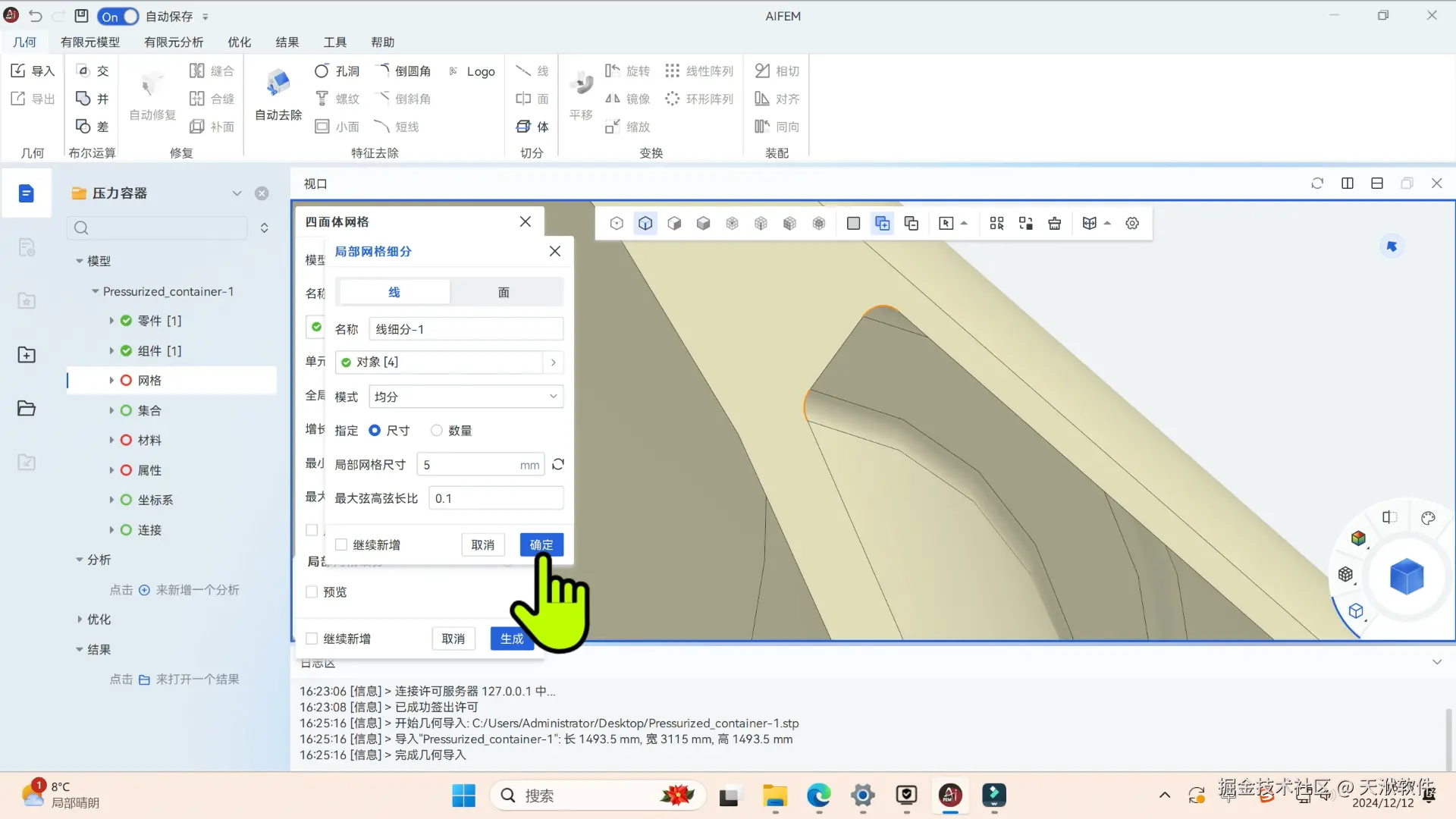Image resolution: width=1456 pixels, height=819 pixels.
Task: Click the refresh viewport icon in header
Action: (x=1317, y=184)
